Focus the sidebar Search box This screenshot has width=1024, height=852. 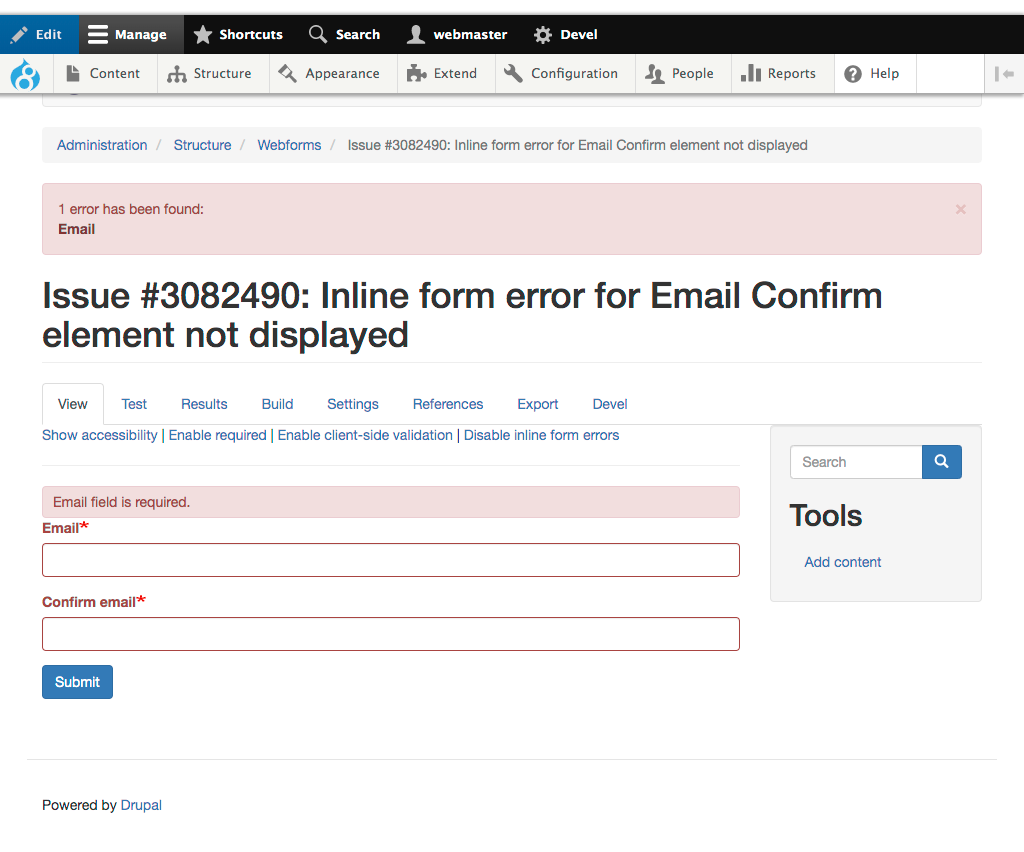pos(856,462)
